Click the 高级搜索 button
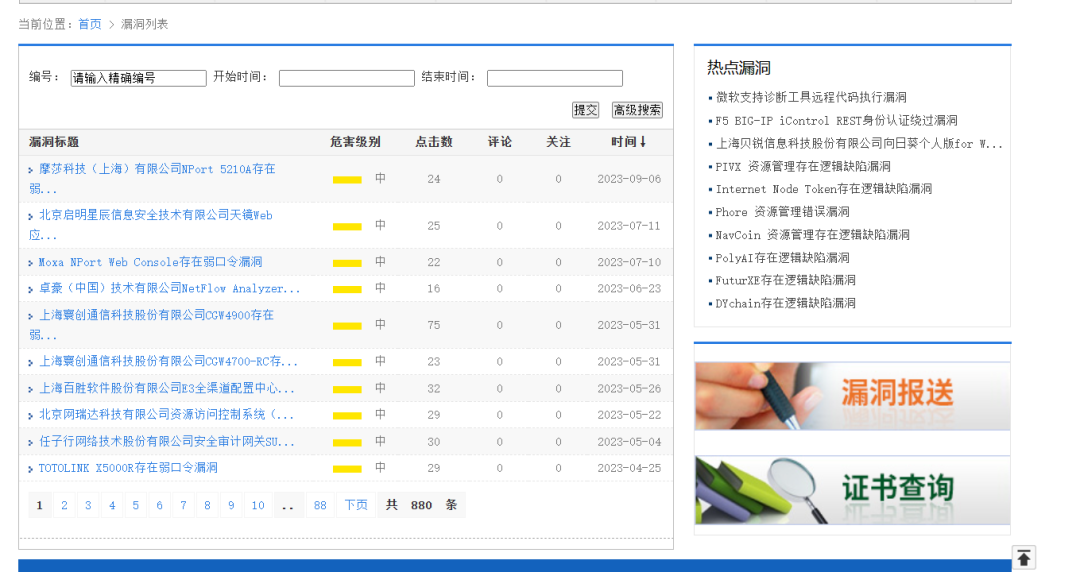The image size is (1080, 572). [637, 110]
